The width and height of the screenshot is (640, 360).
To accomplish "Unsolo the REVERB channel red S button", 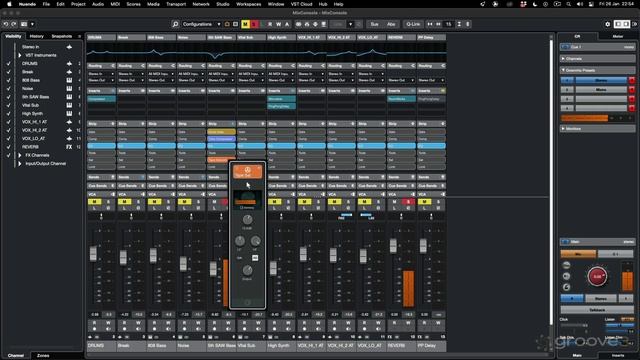I will (x=408, y=202).
